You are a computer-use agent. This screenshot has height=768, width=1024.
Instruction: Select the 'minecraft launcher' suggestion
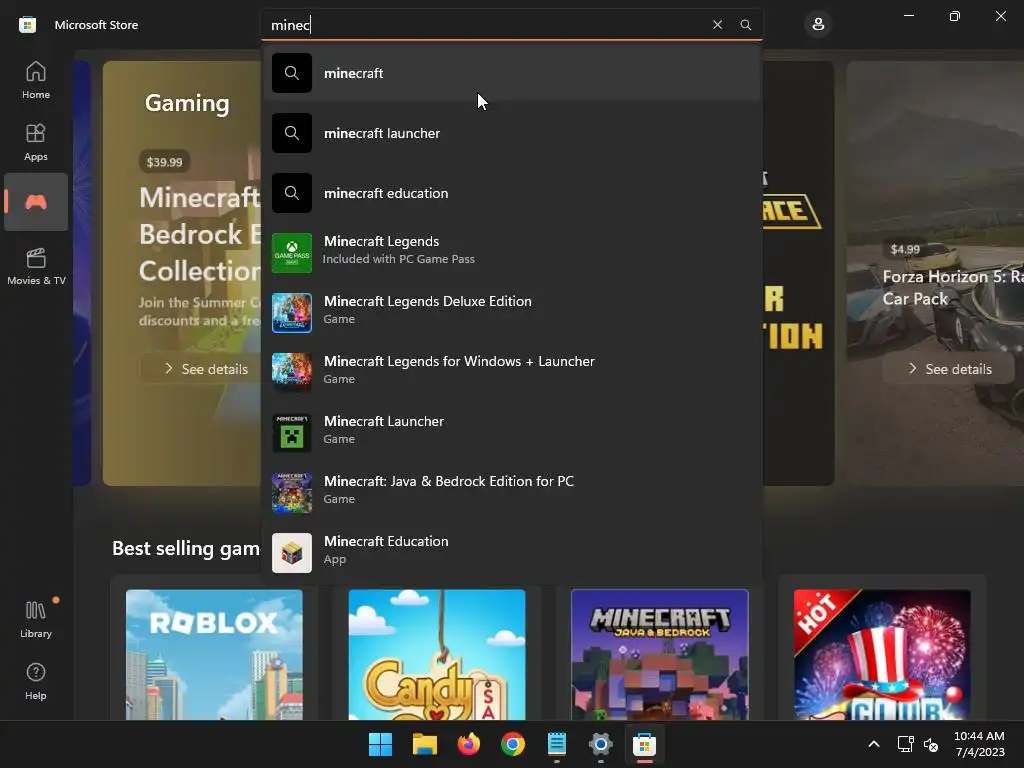click(x=511, y=133)
